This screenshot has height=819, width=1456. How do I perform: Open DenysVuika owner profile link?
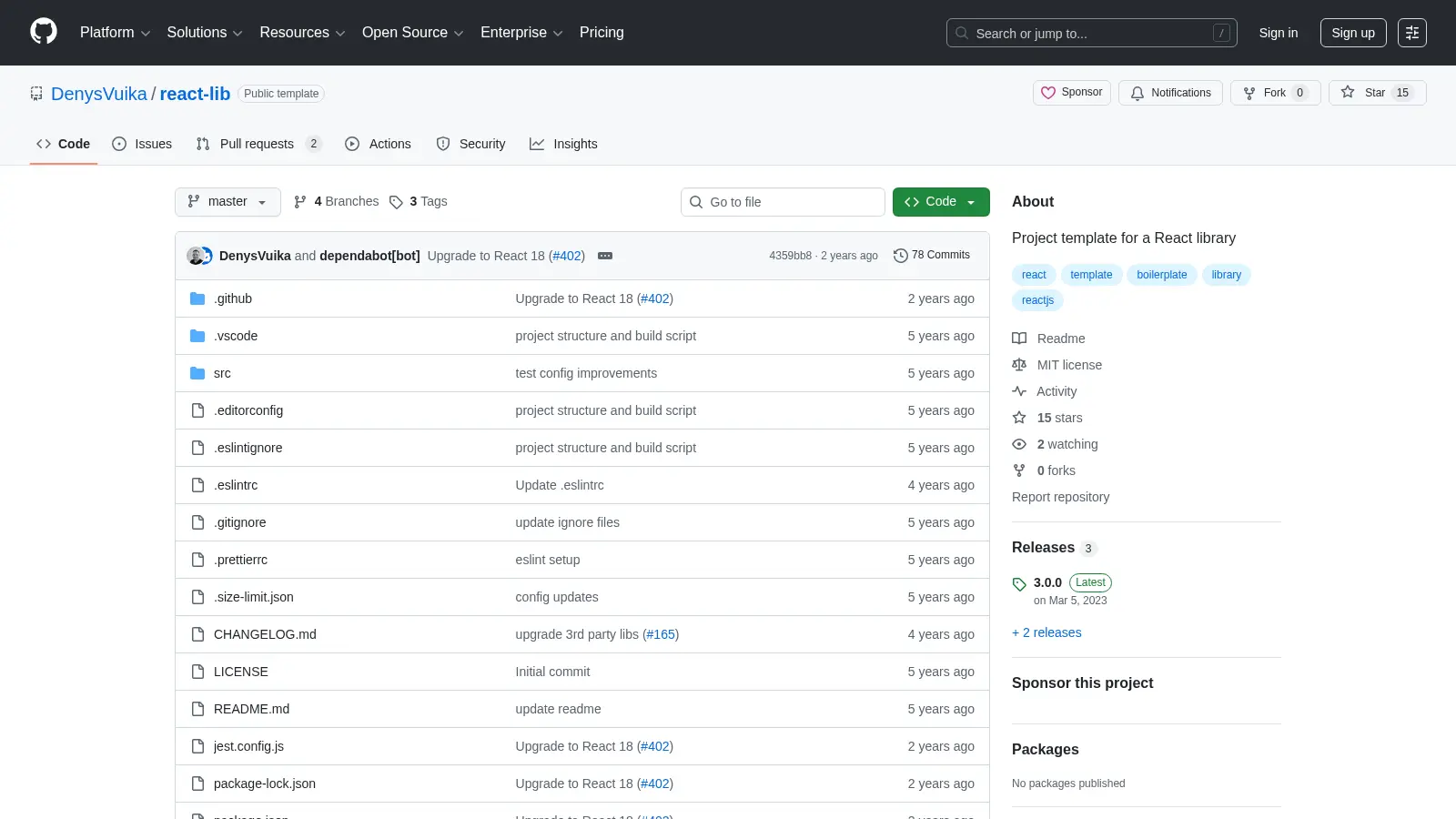pyautogui.click(x=98, y=94)
